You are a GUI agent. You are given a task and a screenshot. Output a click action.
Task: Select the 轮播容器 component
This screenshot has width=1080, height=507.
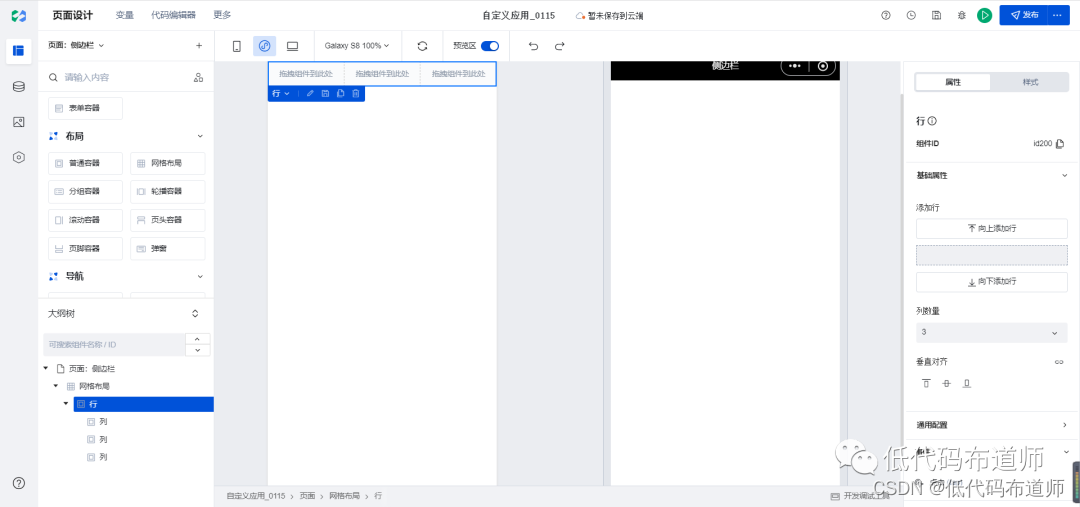pos(167,192)
